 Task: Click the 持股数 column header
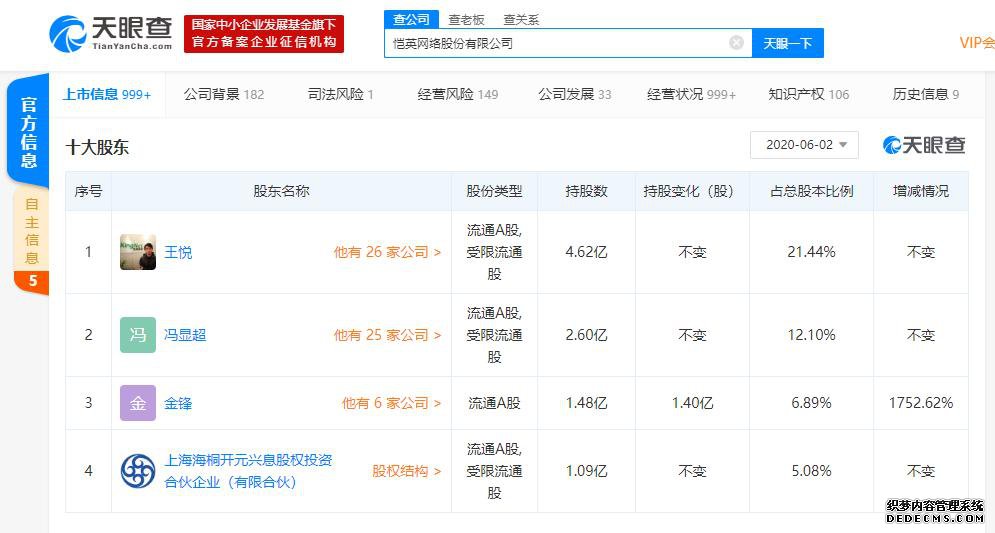(x=586, y=191)
